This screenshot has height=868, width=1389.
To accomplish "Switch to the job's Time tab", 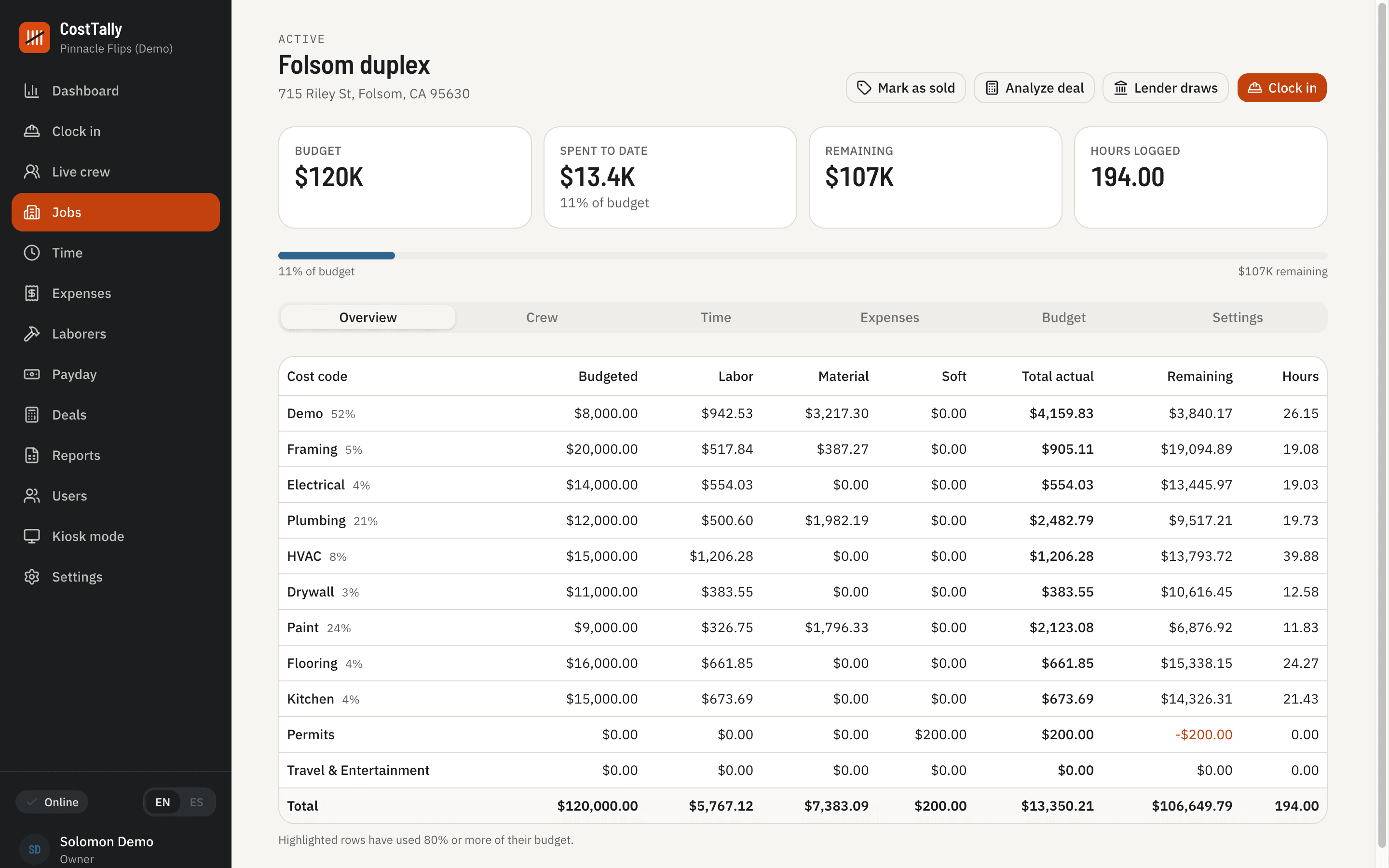I will coord(716,317).
